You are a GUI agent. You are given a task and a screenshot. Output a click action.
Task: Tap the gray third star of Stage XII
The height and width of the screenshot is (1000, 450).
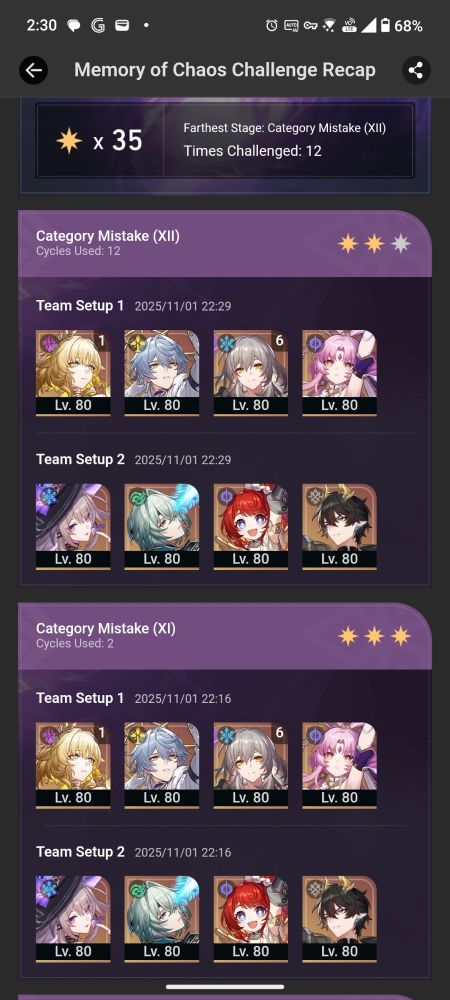point(400,244)
